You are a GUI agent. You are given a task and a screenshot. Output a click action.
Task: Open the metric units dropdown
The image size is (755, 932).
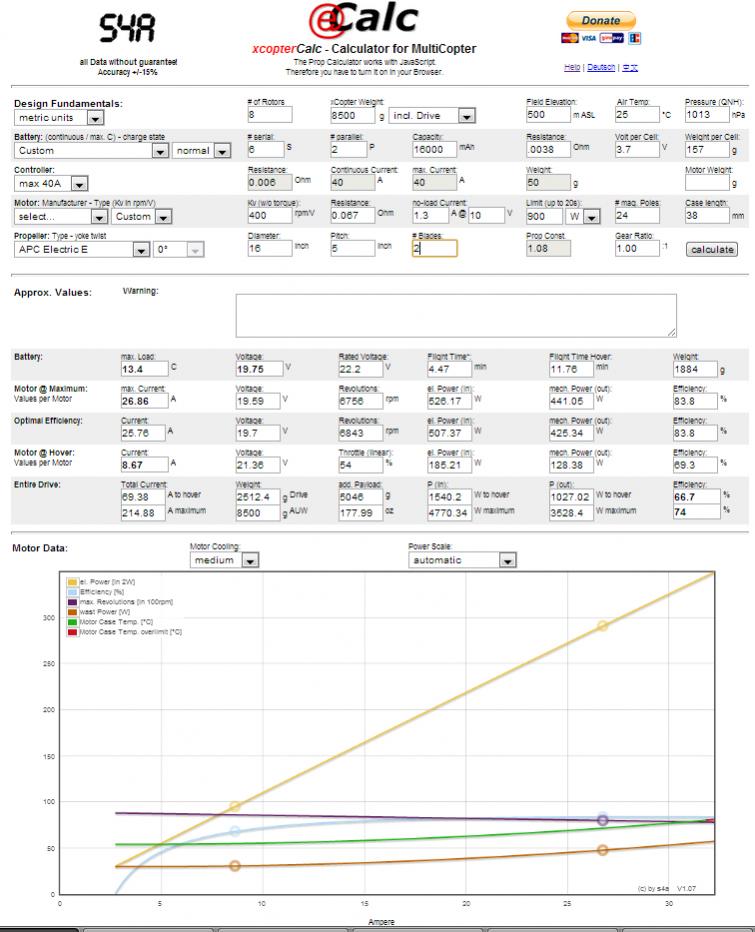pyautogui.click(x=59, y=116)
